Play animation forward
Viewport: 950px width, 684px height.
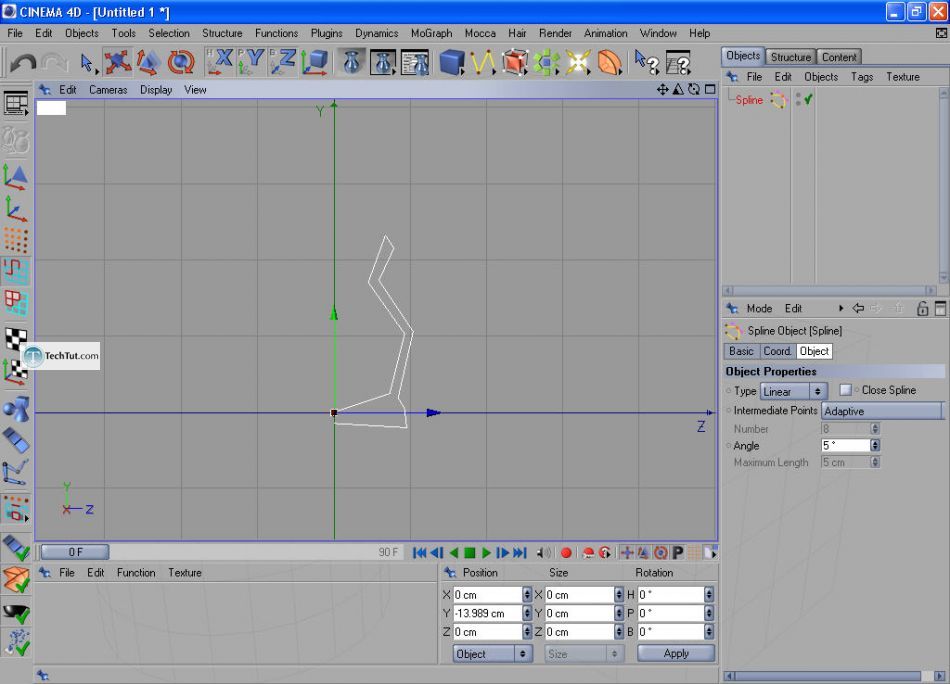point(486,553)
